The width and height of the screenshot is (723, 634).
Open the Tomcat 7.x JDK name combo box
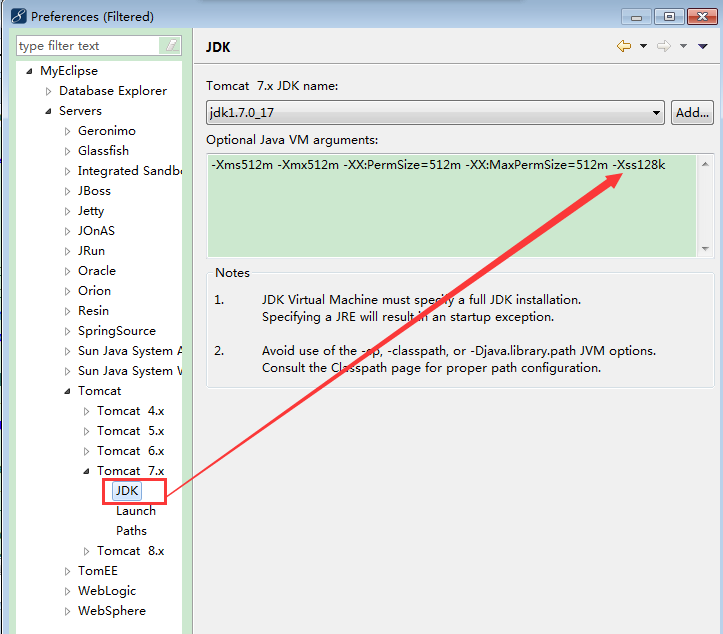pyautogui.click(x=435, y=113)
